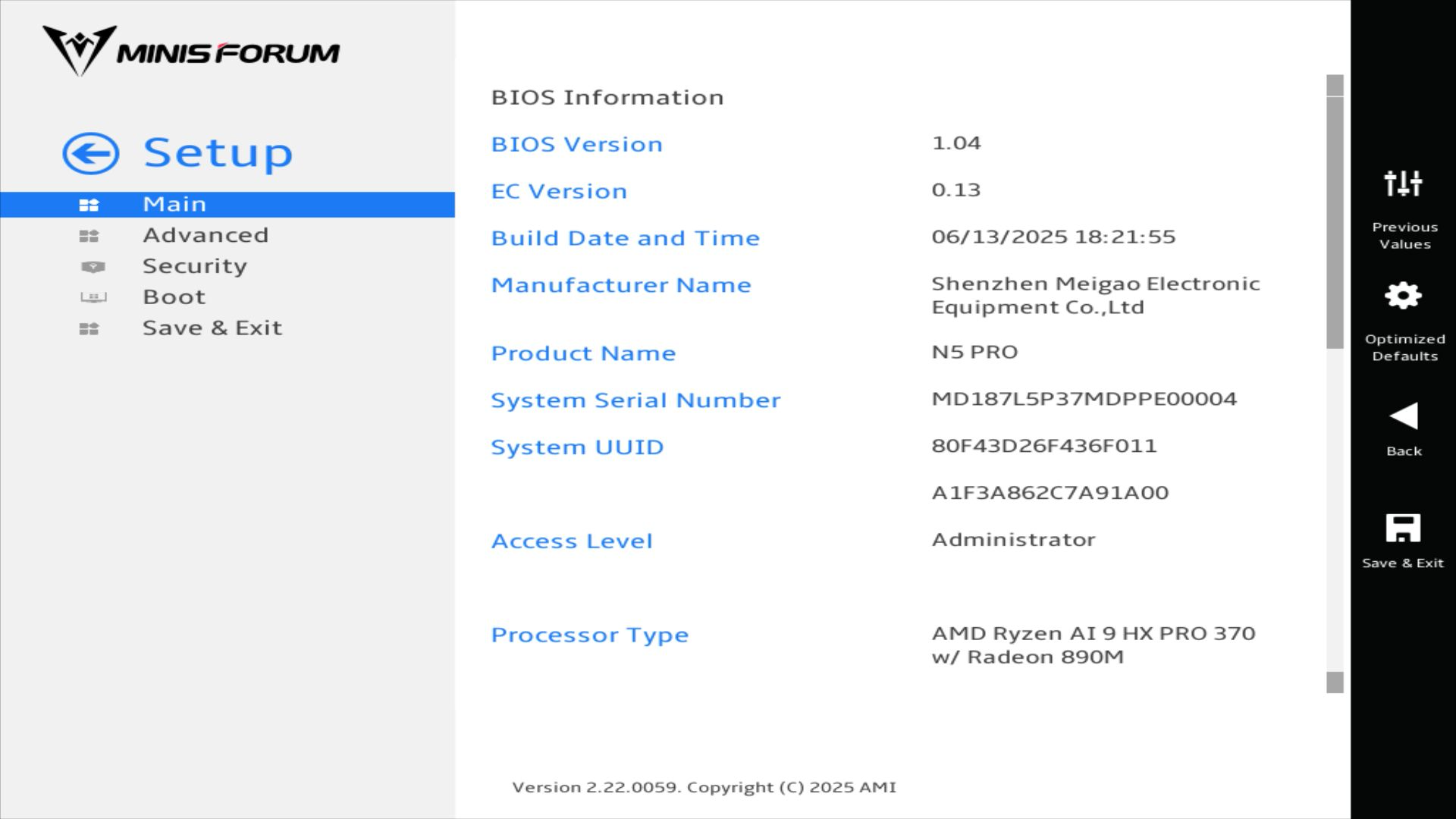
Task: Click the BIOS Version label
Action: point(576,144)
